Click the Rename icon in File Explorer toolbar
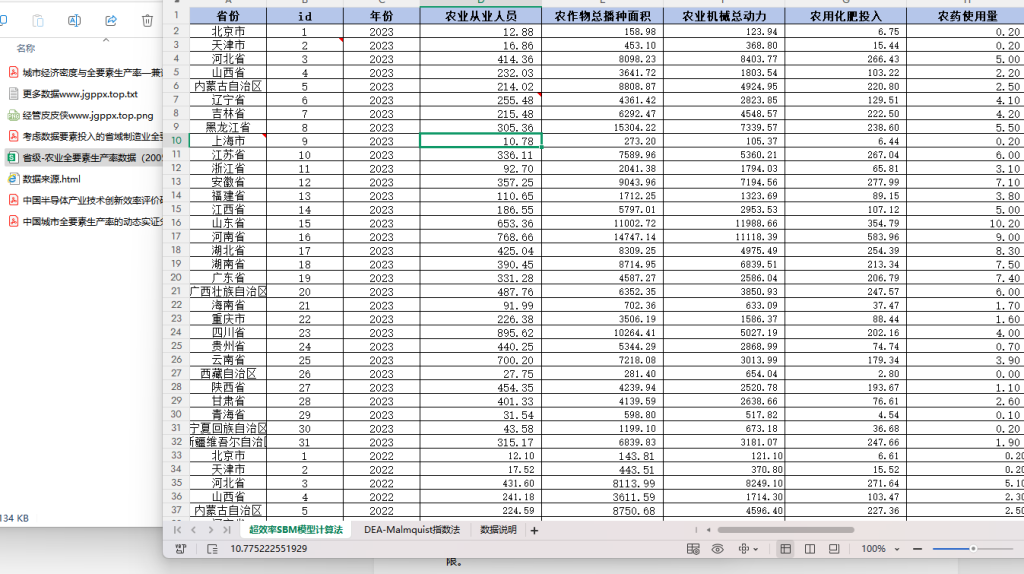Viewport: 1024px width, 574px height. [x=74, y=21]
